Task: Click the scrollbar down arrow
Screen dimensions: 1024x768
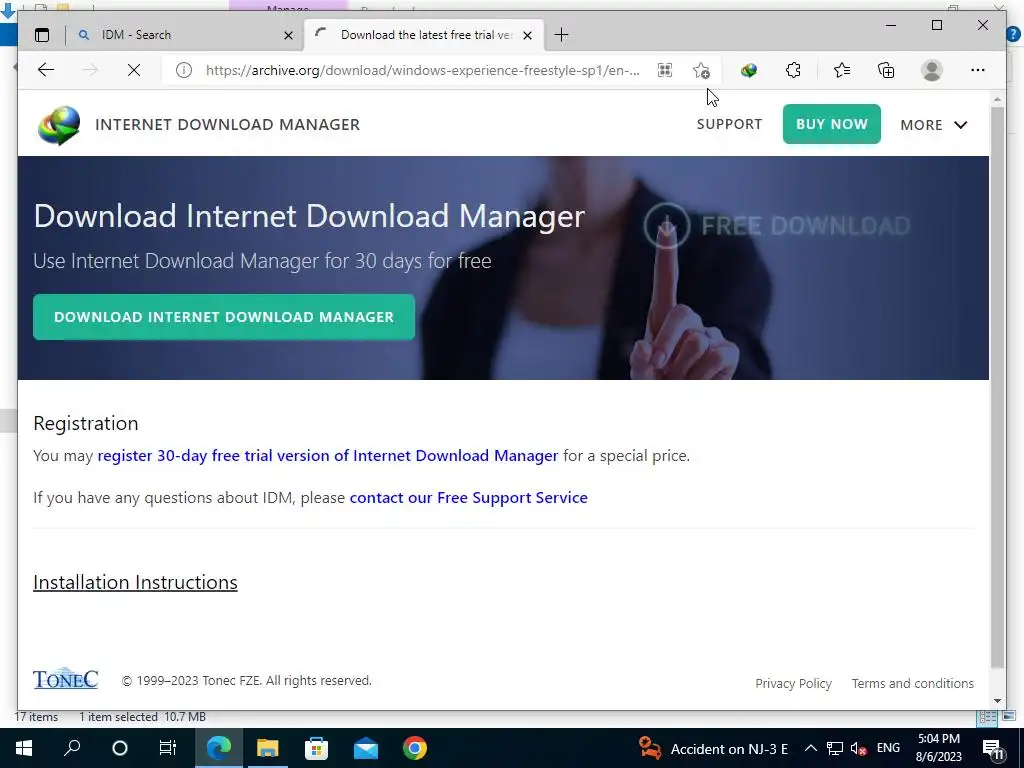Action: click(x=997, y=701)
